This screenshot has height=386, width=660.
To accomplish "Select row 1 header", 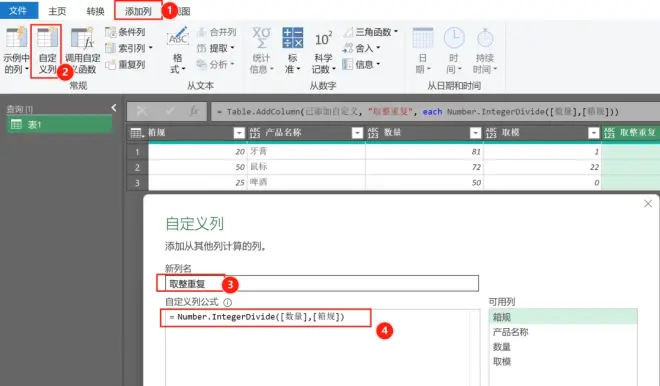I will pos(137,152).
